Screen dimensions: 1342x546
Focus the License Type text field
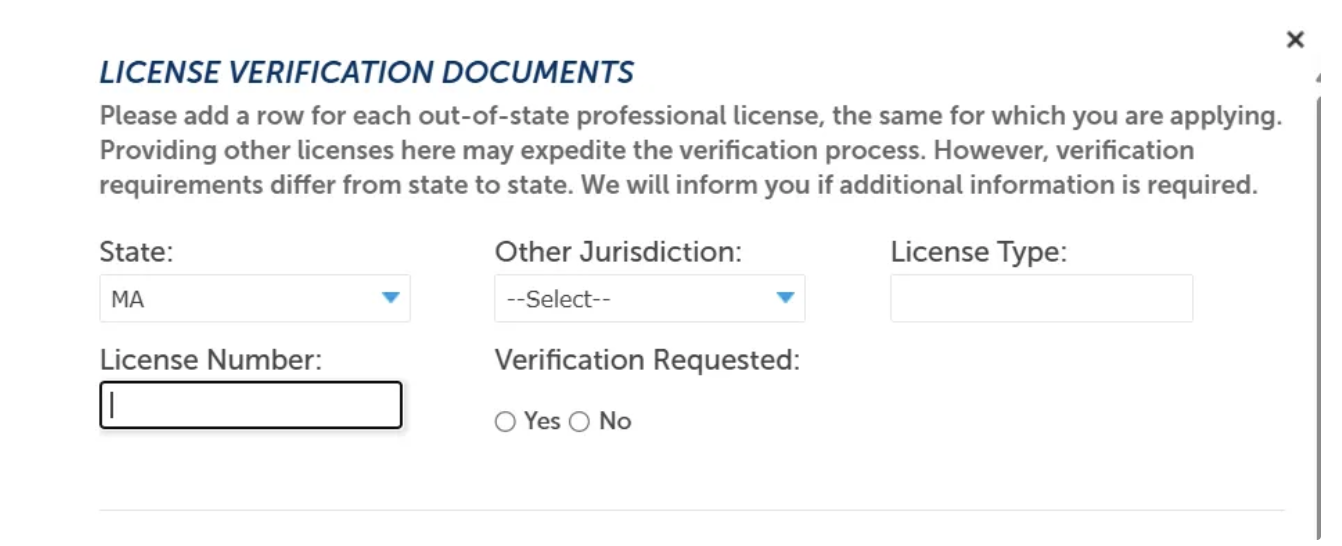1041,298
